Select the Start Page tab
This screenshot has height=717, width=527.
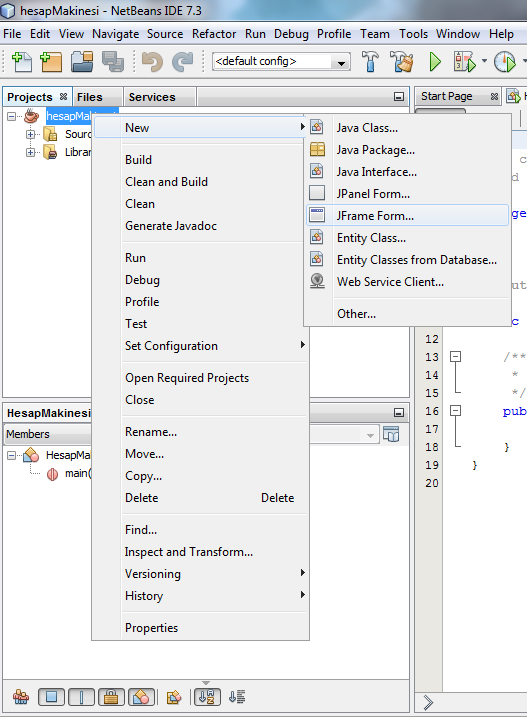446,96
